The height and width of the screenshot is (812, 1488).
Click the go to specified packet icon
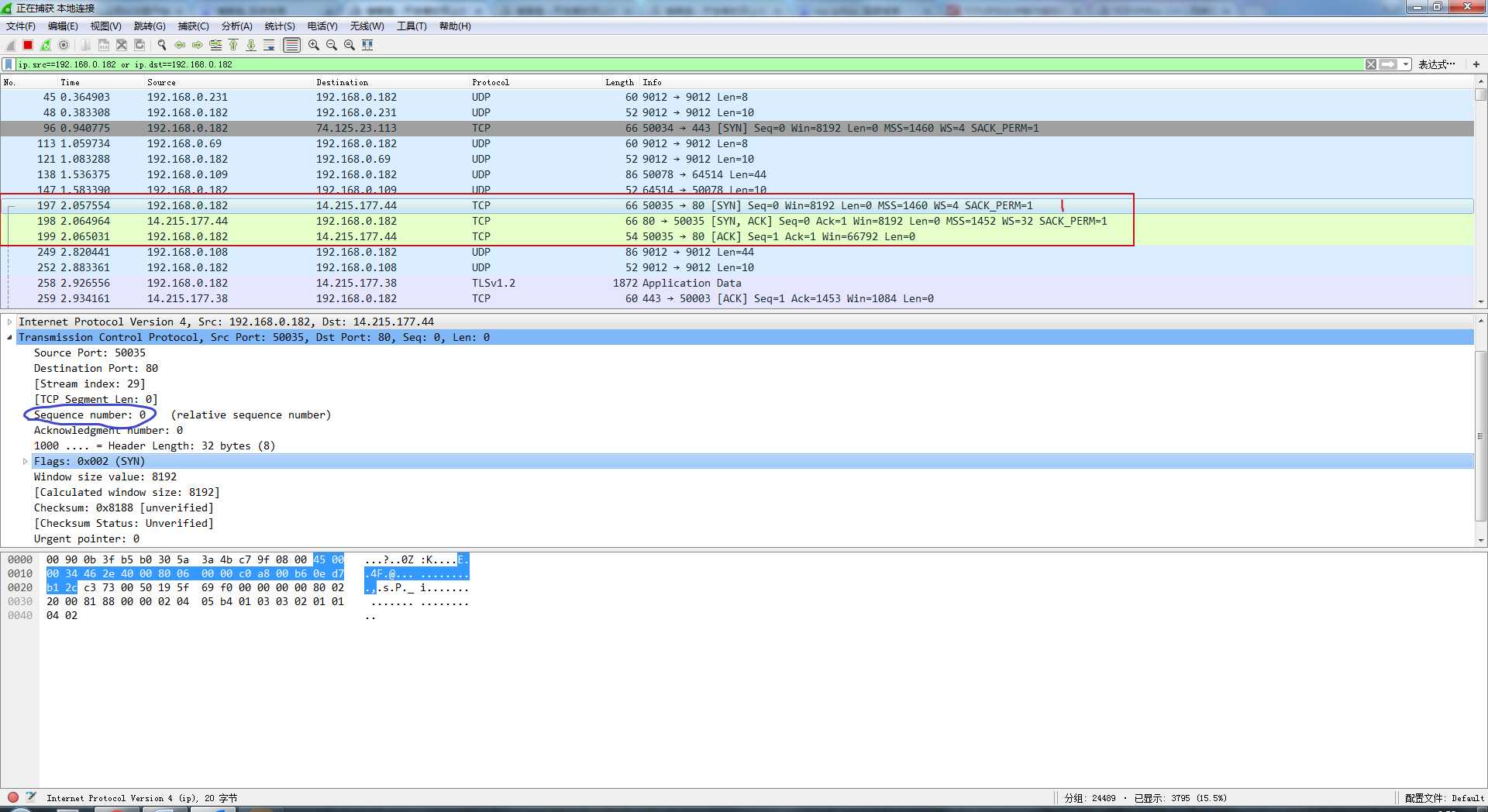pyautogui.click(x=215, y=45)
